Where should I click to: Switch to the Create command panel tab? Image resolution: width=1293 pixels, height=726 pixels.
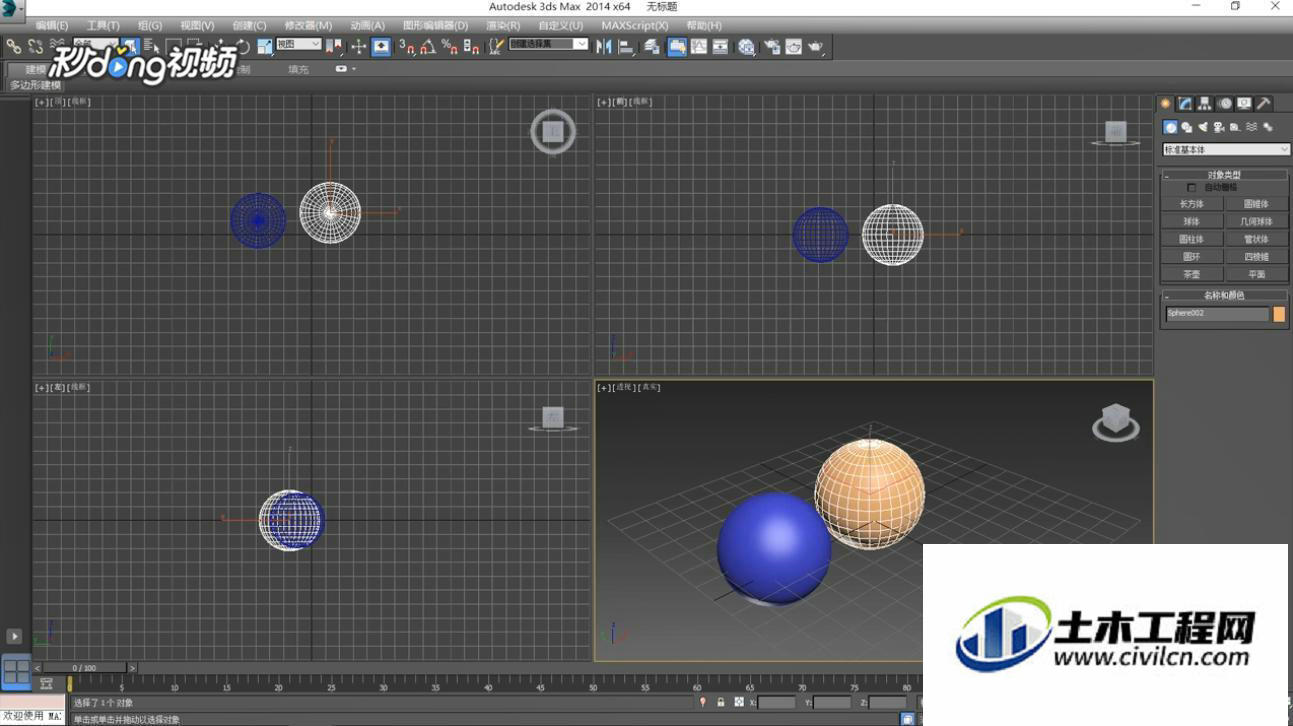point(1165,104)
